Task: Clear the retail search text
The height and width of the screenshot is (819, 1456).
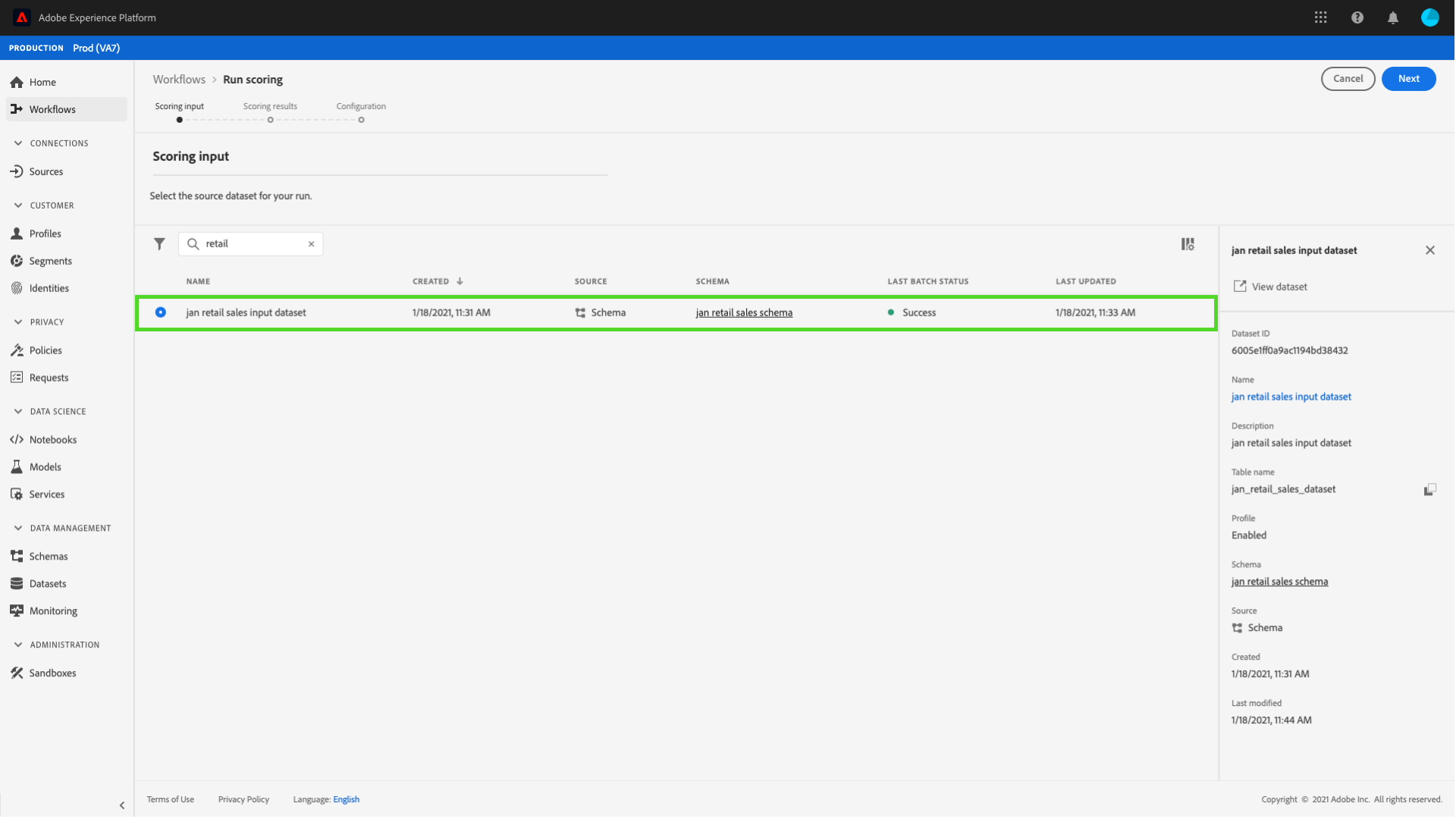Action: (311, 244)
